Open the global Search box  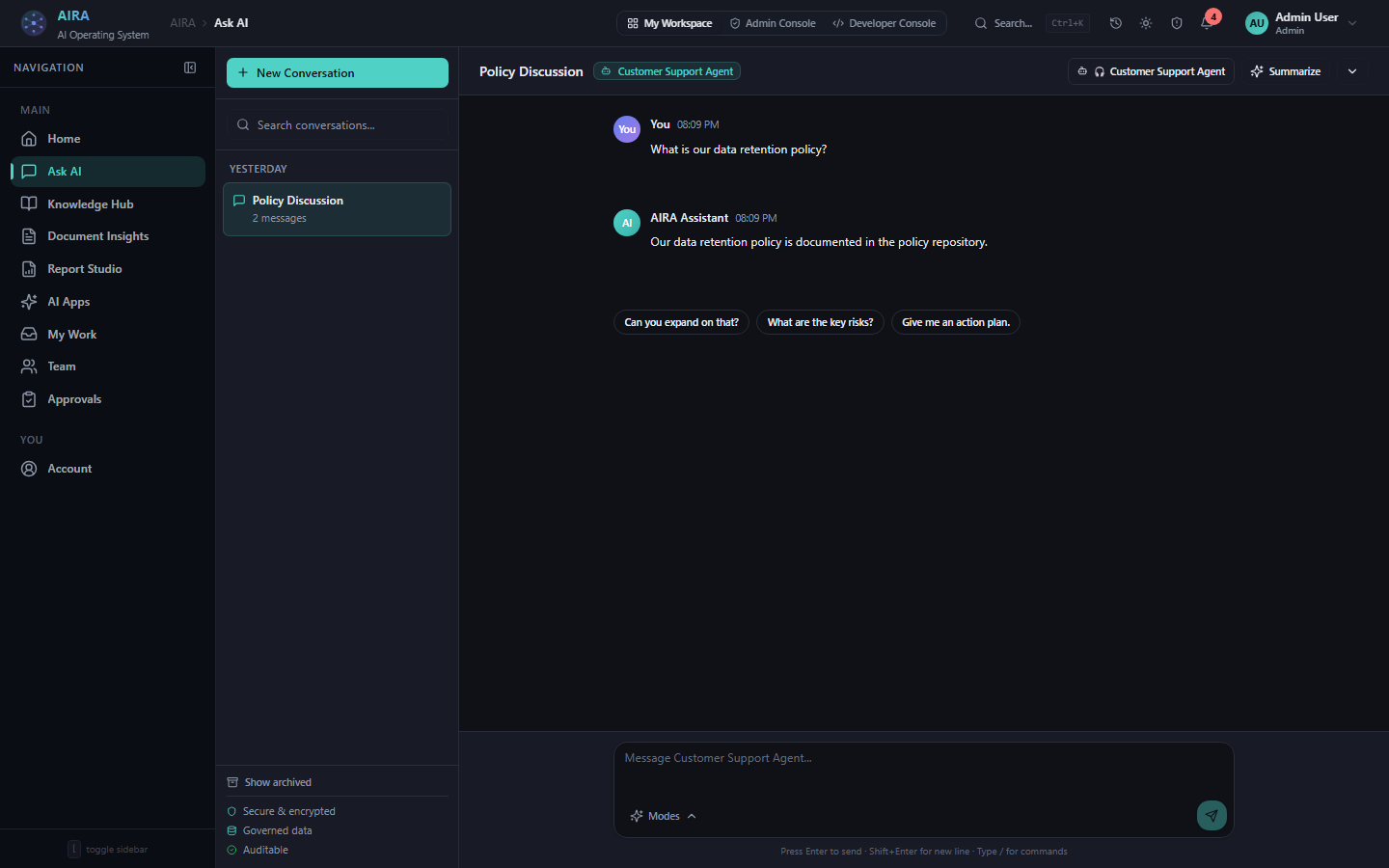pos(1031,23)
